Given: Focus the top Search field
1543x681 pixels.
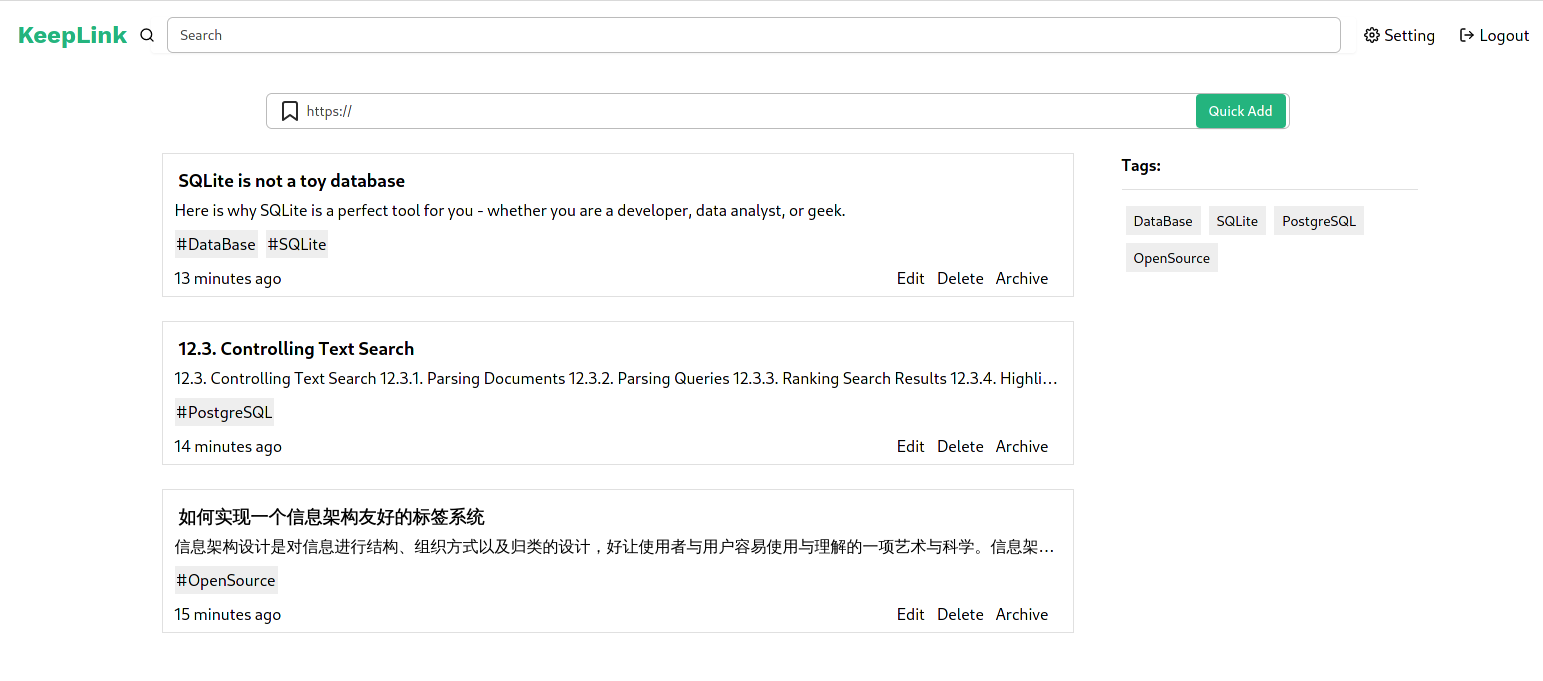Looking at the screenshot, I should point(753,35).
